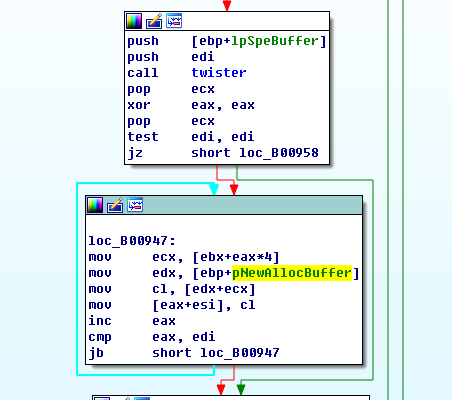Click the cyan loop-back arrowhead
Viewport: 452px width, 400px height.
pos(214,189)
